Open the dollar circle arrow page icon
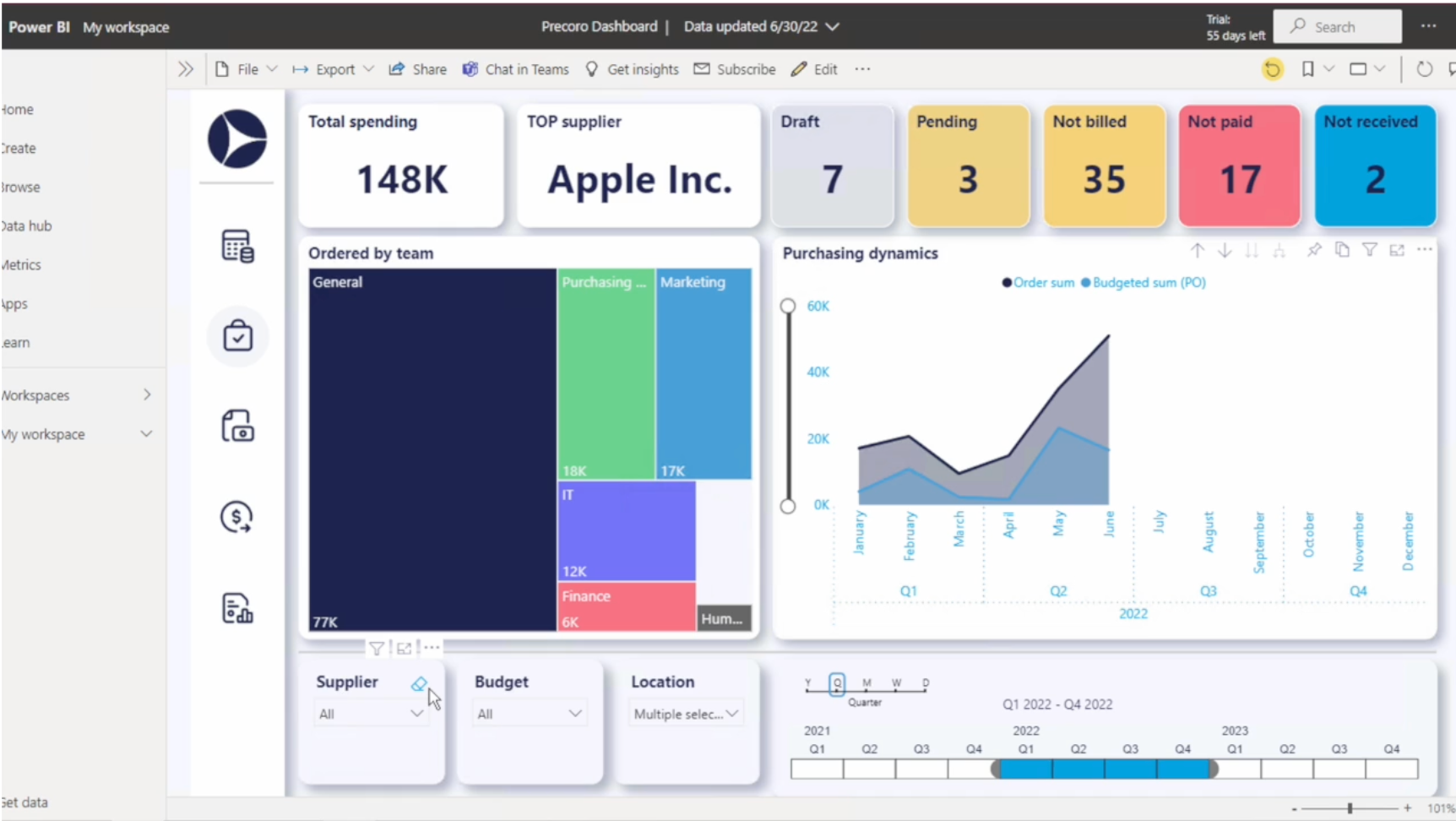1456x821 pixels. click(x=237, y=517)
